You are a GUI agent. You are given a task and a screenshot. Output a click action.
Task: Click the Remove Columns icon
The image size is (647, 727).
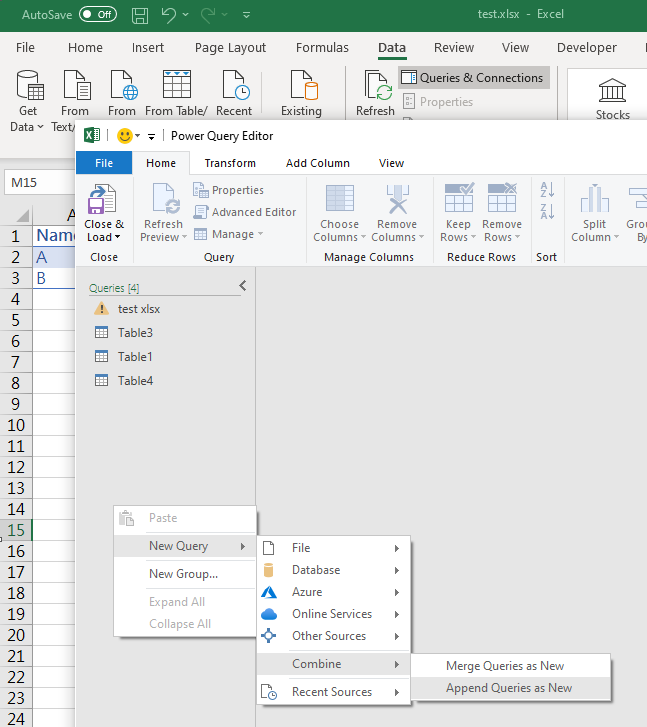click(x=397, y=199)
